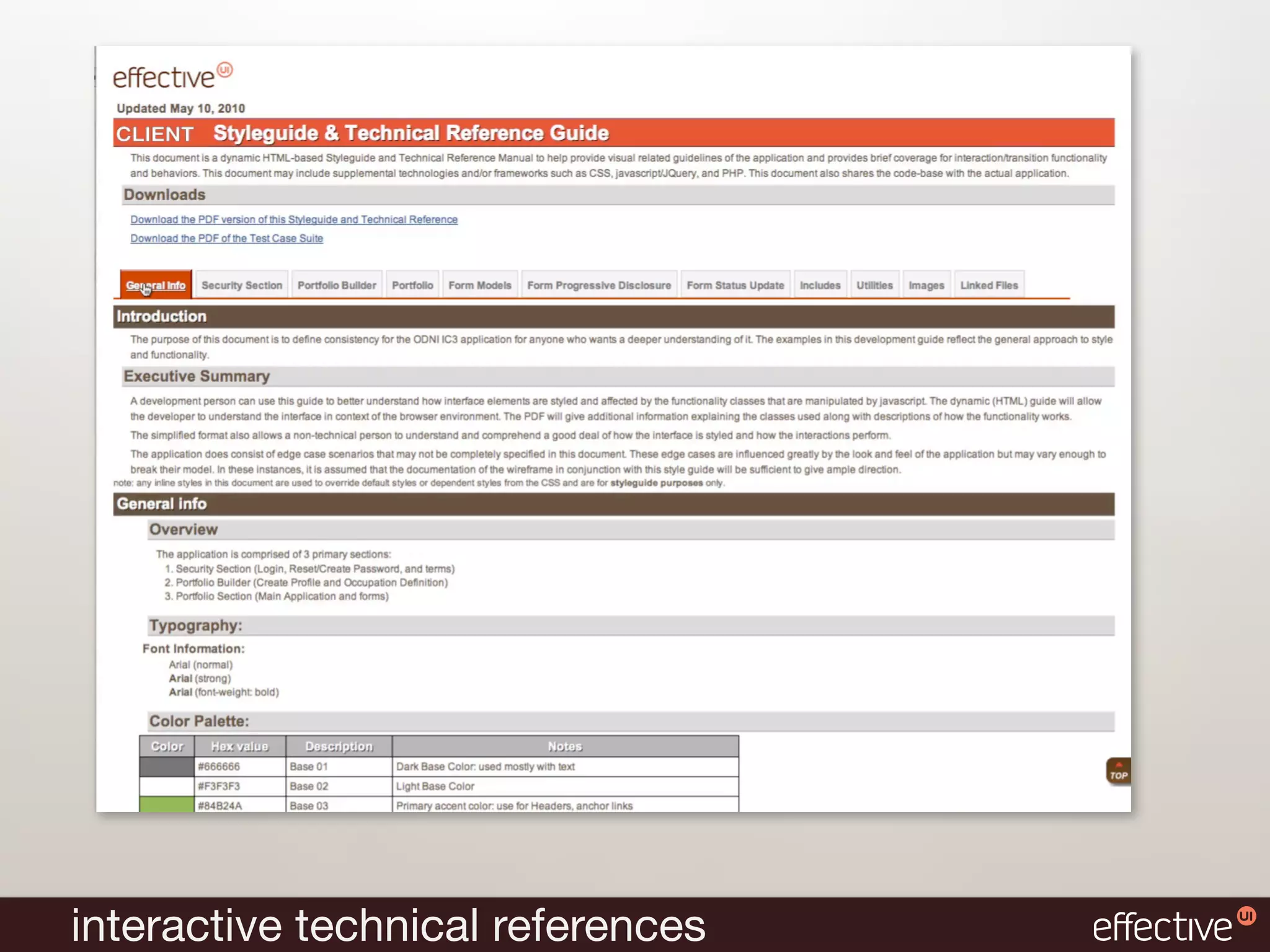
Task: Click the 'Primary accent color' note cell
Action: click(x=565, y=805)
